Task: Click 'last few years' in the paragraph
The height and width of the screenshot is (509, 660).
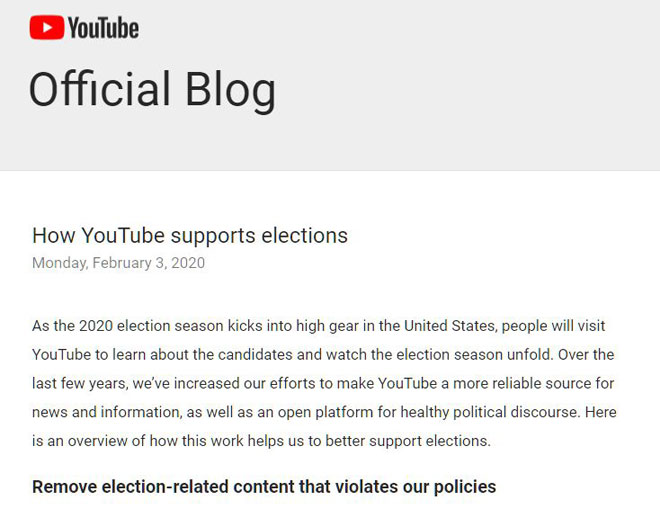Action: (x=80, y=384)
